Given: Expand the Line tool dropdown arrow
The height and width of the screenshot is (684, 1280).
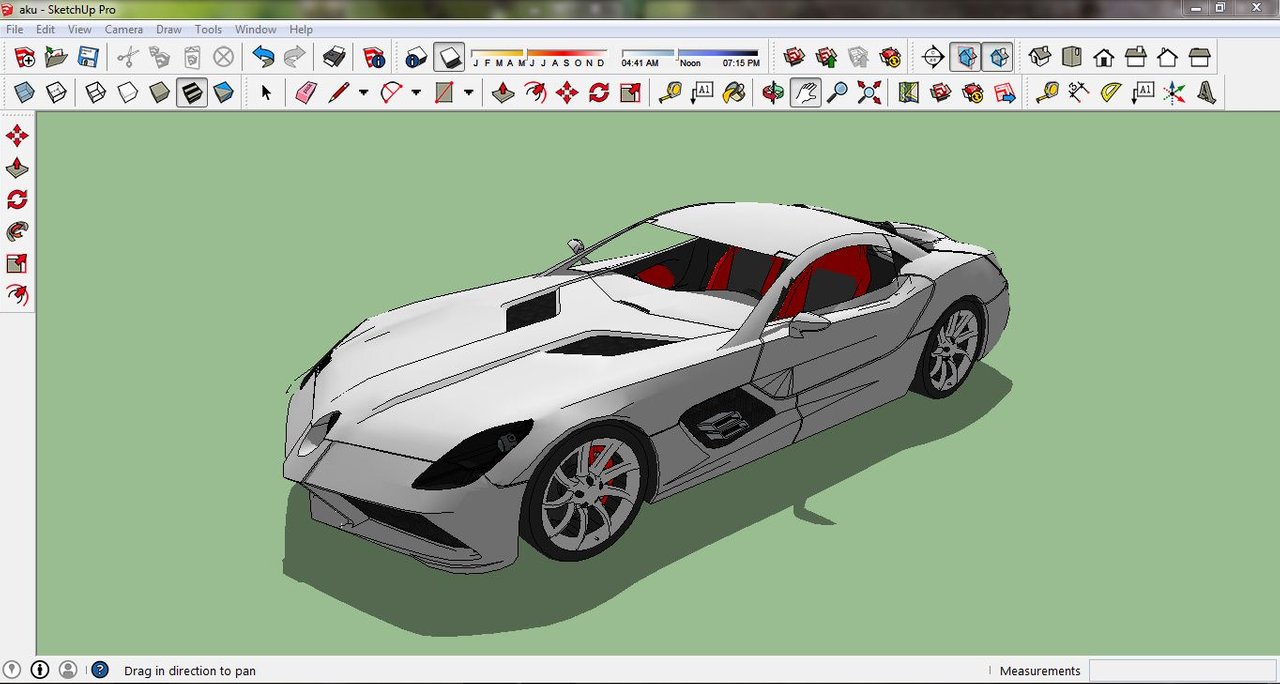Looking at the screenshot, I should click(x=363, y=93).
